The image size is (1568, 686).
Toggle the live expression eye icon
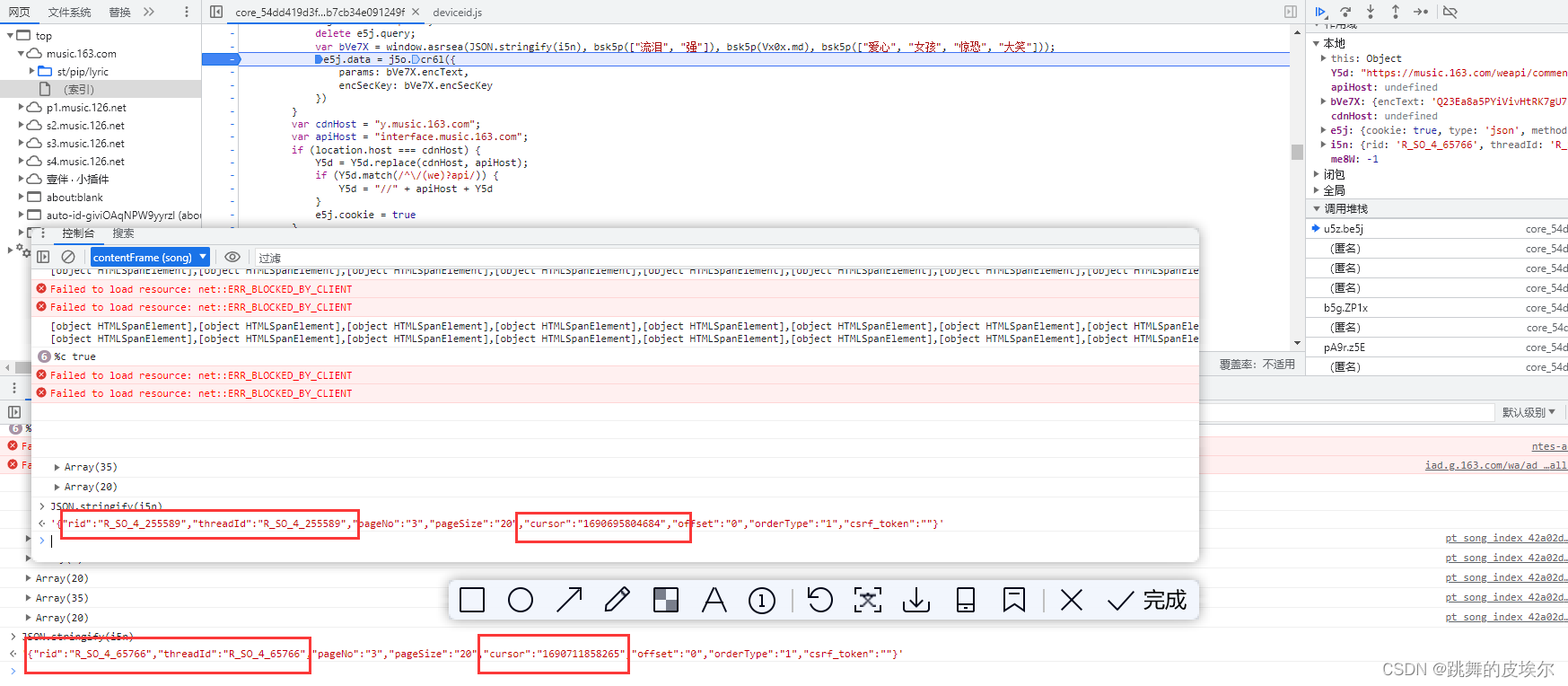click(232, 257)
